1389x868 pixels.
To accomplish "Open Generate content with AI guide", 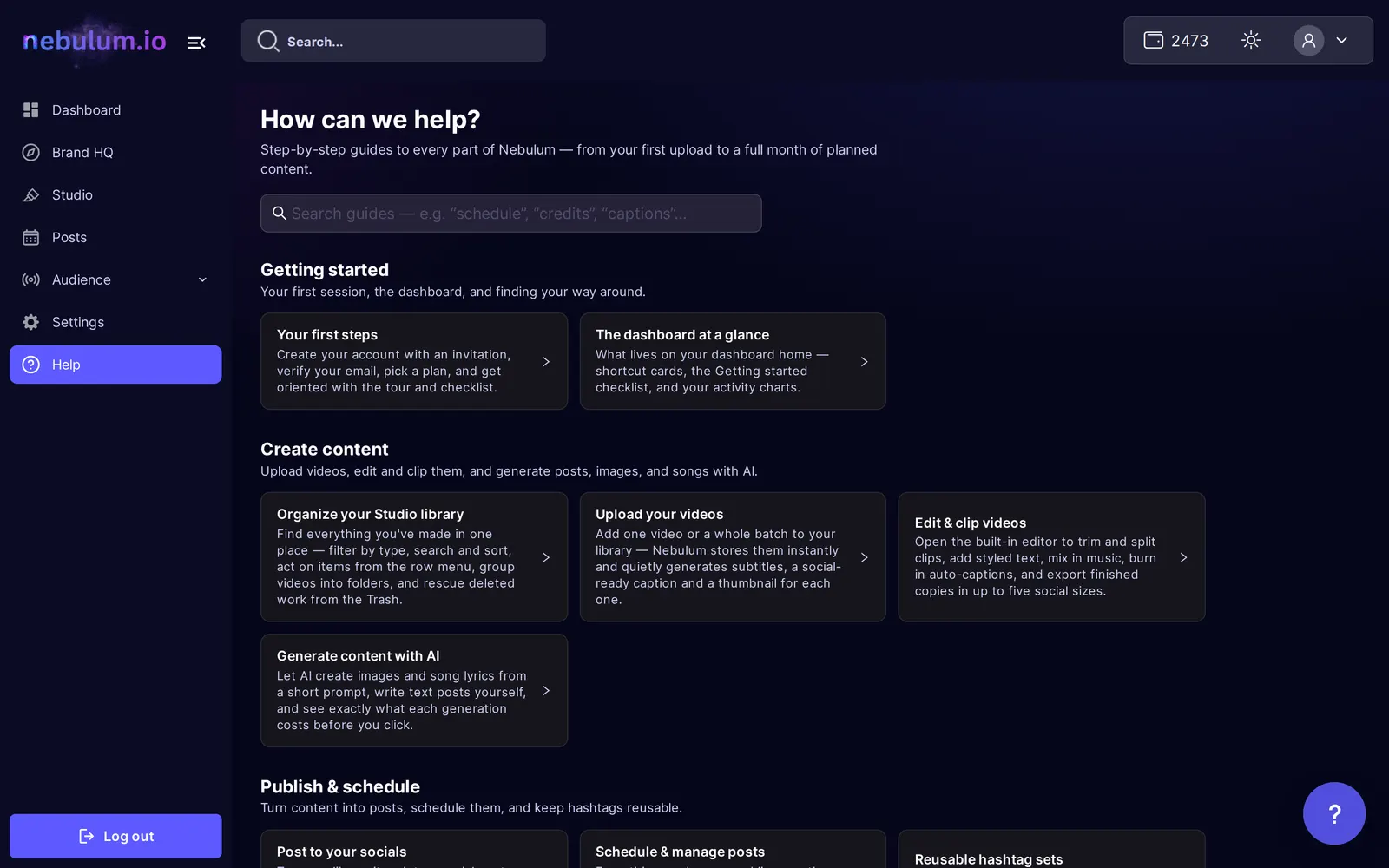I will [414, 691].
